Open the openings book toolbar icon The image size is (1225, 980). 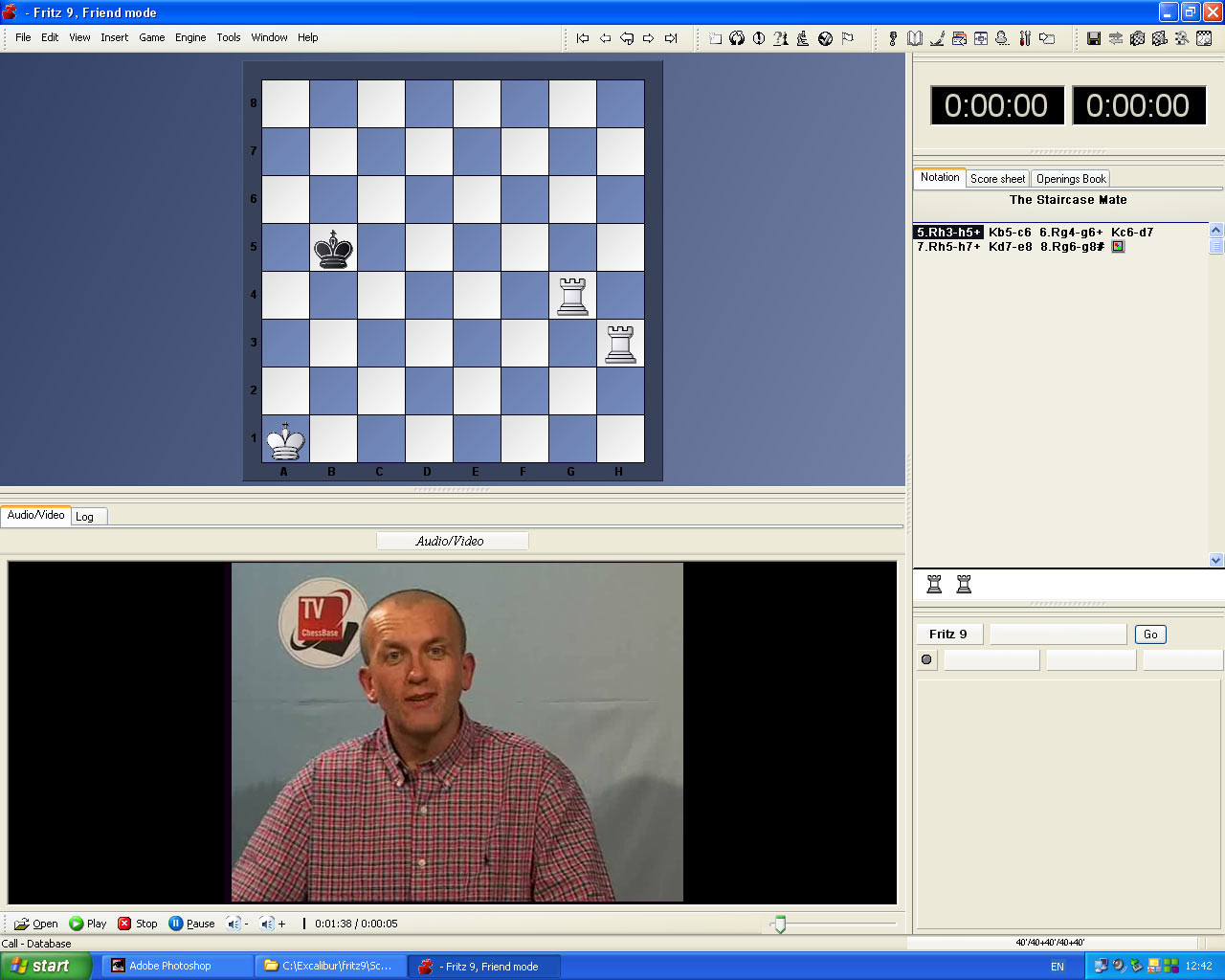click(x=915, y=38)
